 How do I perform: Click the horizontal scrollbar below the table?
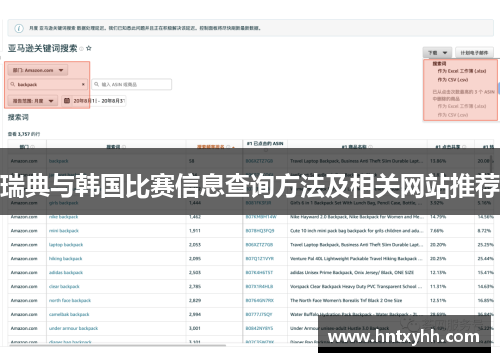117,345
